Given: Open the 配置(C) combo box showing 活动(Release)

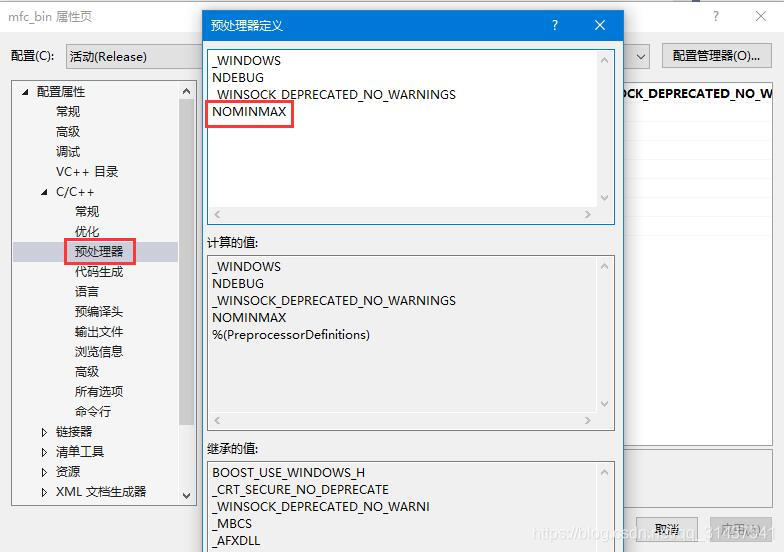Looking at the screenshot, I should (134, 56).
